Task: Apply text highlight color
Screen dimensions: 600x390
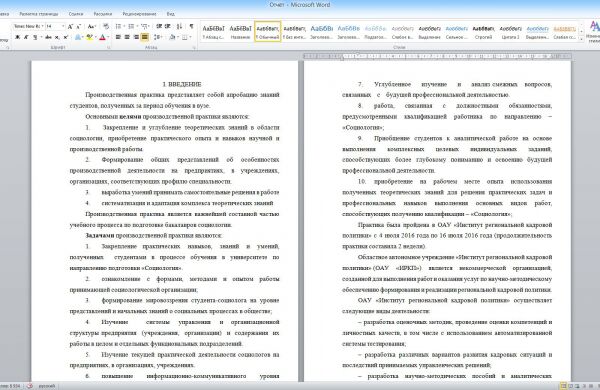Action: tap(90, 37)
